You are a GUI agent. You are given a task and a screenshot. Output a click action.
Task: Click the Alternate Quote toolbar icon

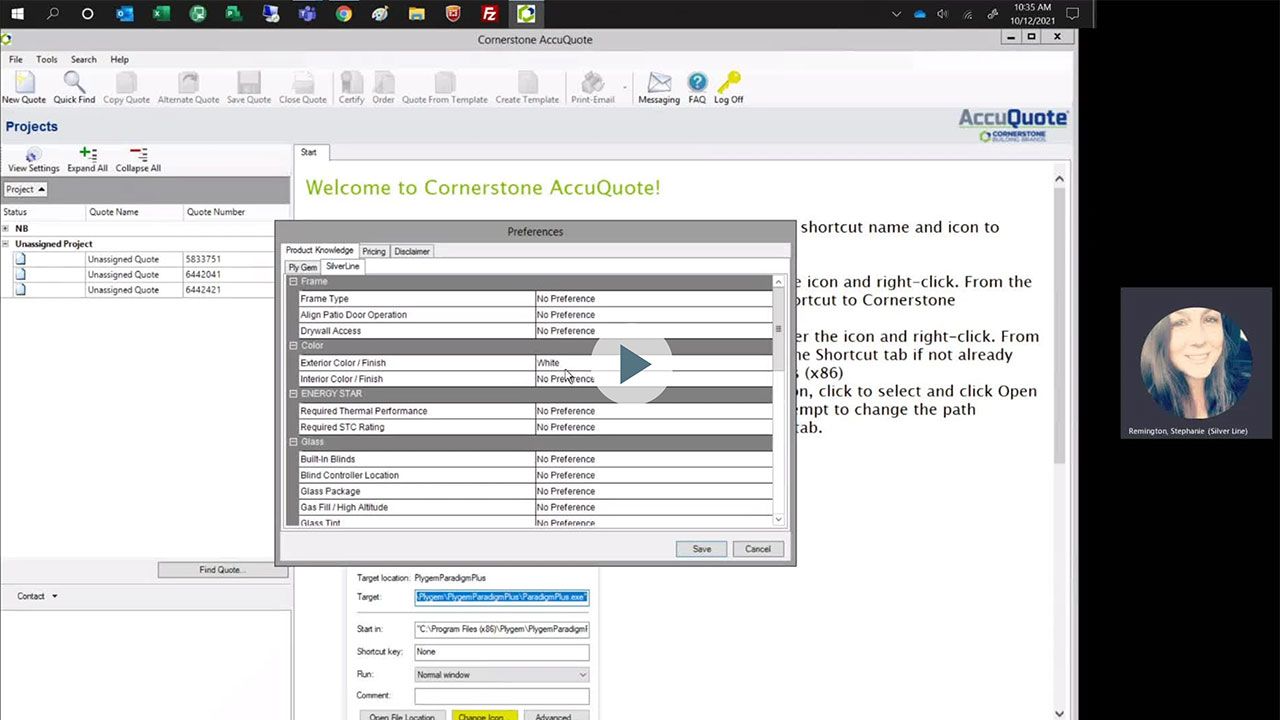coord(188,87)
